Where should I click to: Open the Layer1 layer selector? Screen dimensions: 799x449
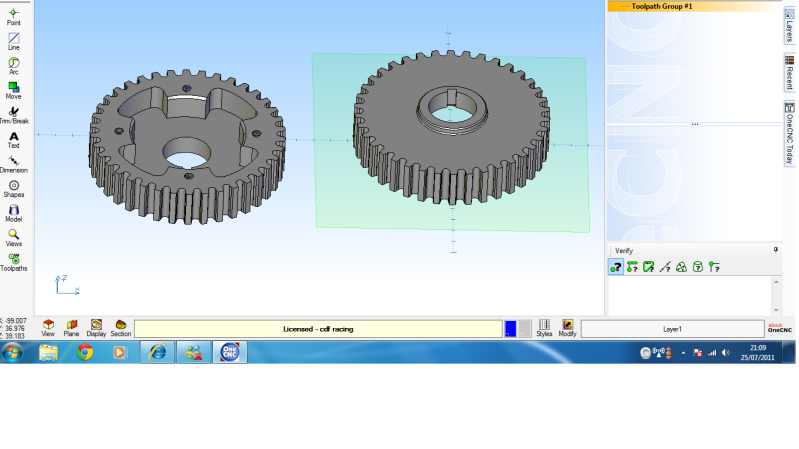[x=672, y=329]
